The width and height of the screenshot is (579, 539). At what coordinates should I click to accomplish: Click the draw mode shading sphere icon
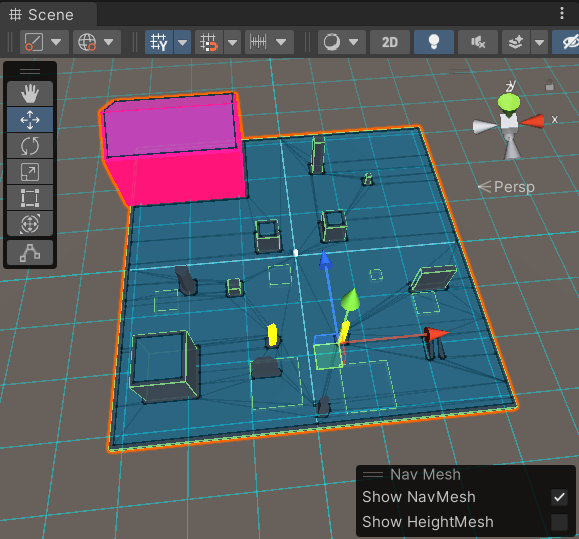(x=332, y=42)
